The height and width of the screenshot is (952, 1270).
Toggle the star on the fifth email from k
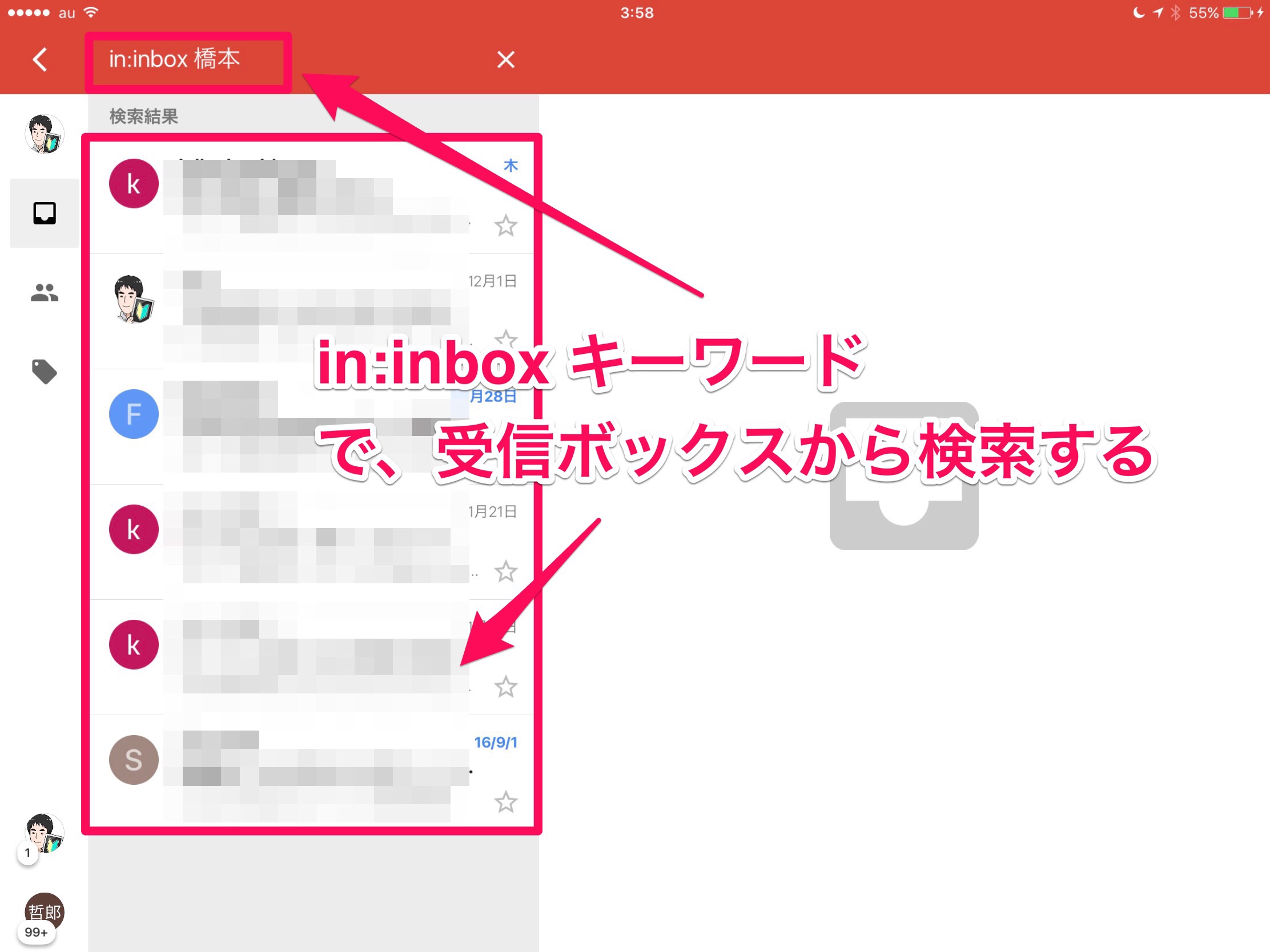(x=505, y=687)
